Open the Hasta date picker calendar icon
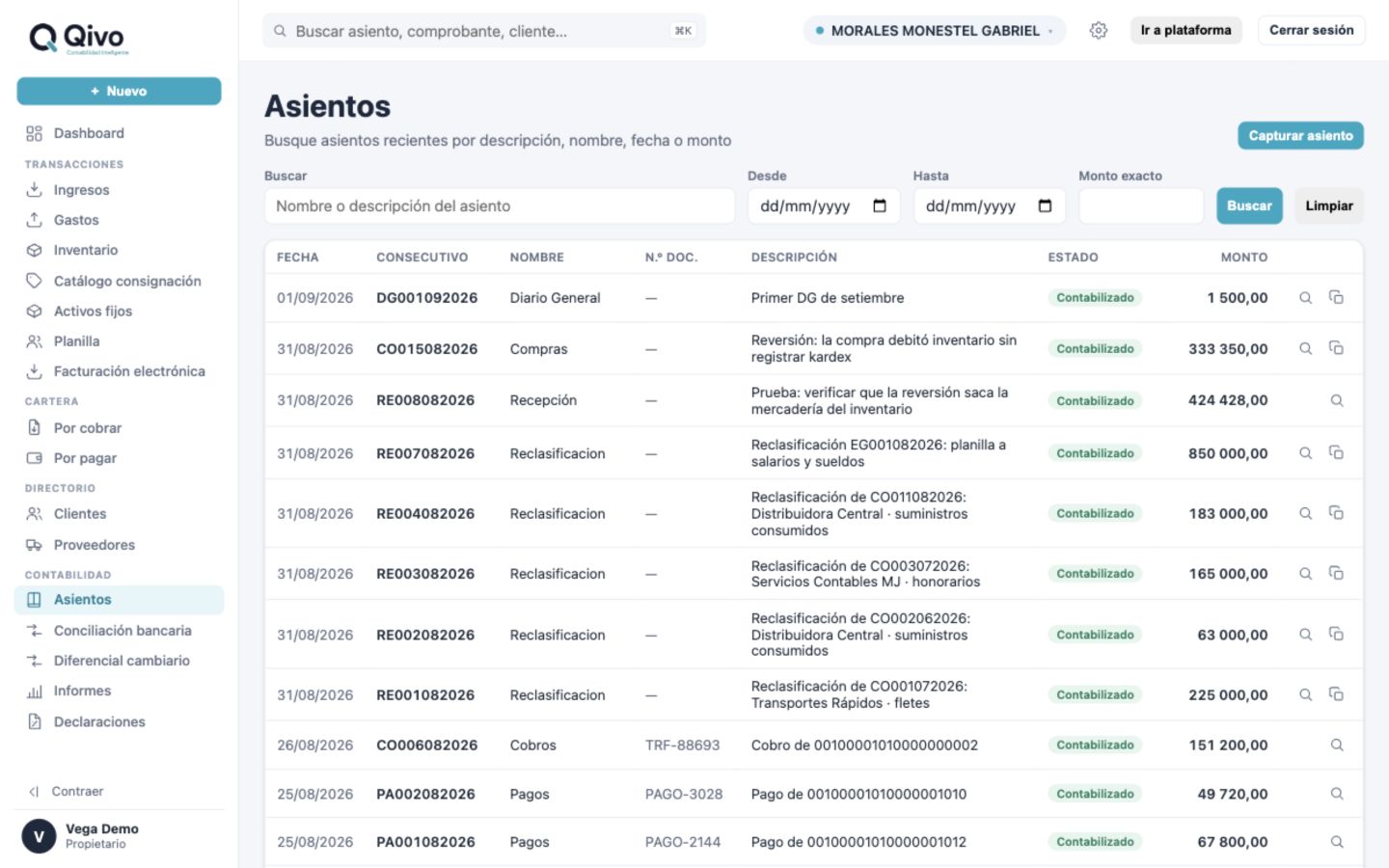Screen dimensions: 1389x868 pos(1045,205)
